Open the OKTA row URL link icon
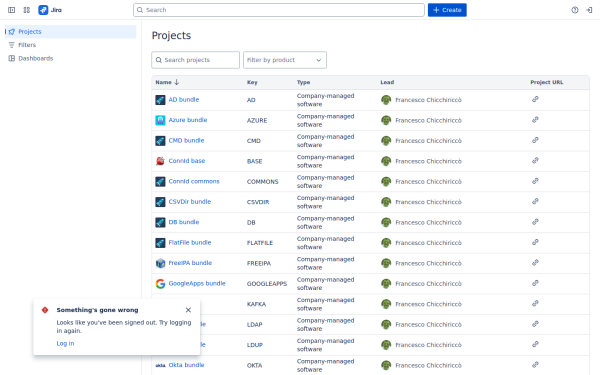Image resolution: width=600 pixels, height=375 pixels. pos(535,365)
